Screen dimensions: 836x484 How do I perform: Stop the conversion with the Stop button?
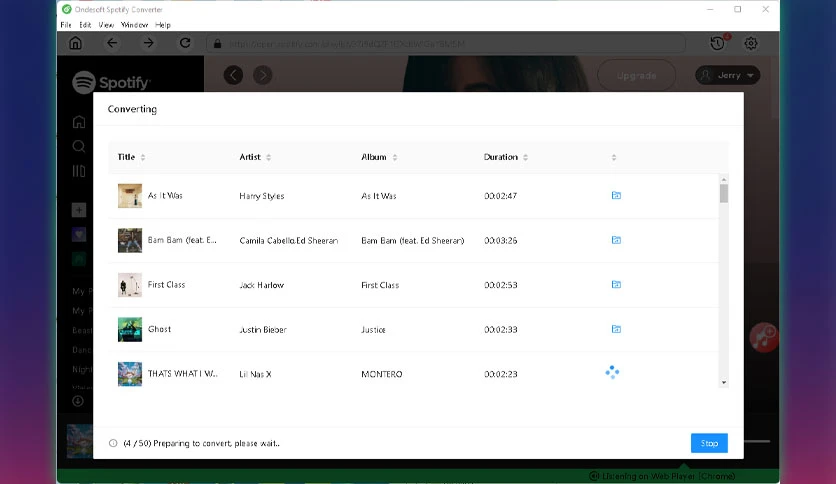pos(709,443)
